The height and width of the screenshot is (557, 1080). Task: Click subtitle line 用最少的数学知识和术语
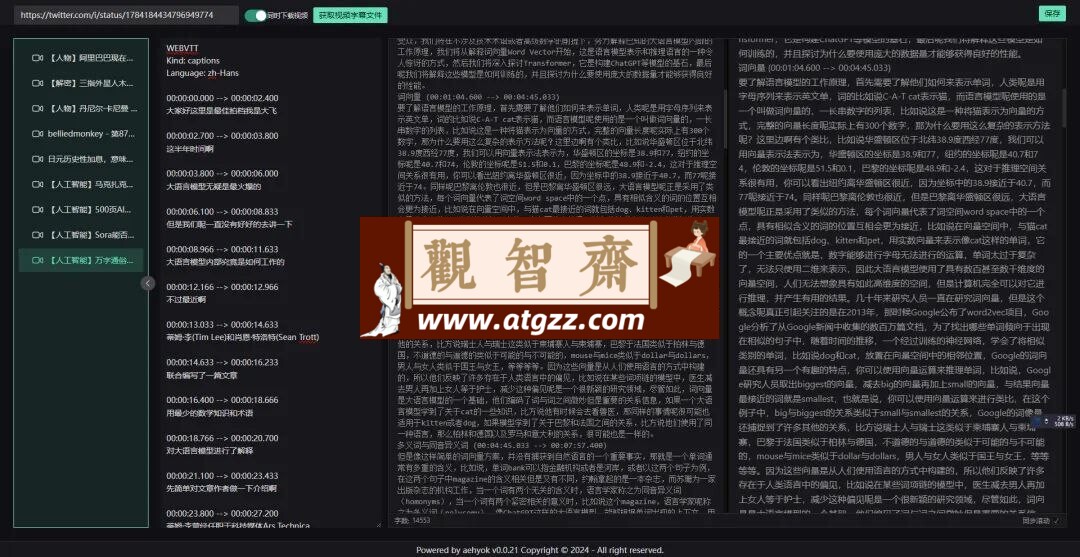[x=209, y=412]
